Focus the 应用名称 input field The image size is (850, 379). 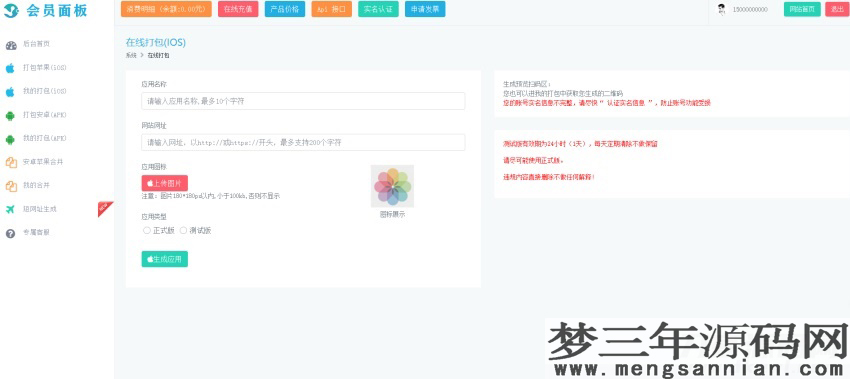pos(303,101)
